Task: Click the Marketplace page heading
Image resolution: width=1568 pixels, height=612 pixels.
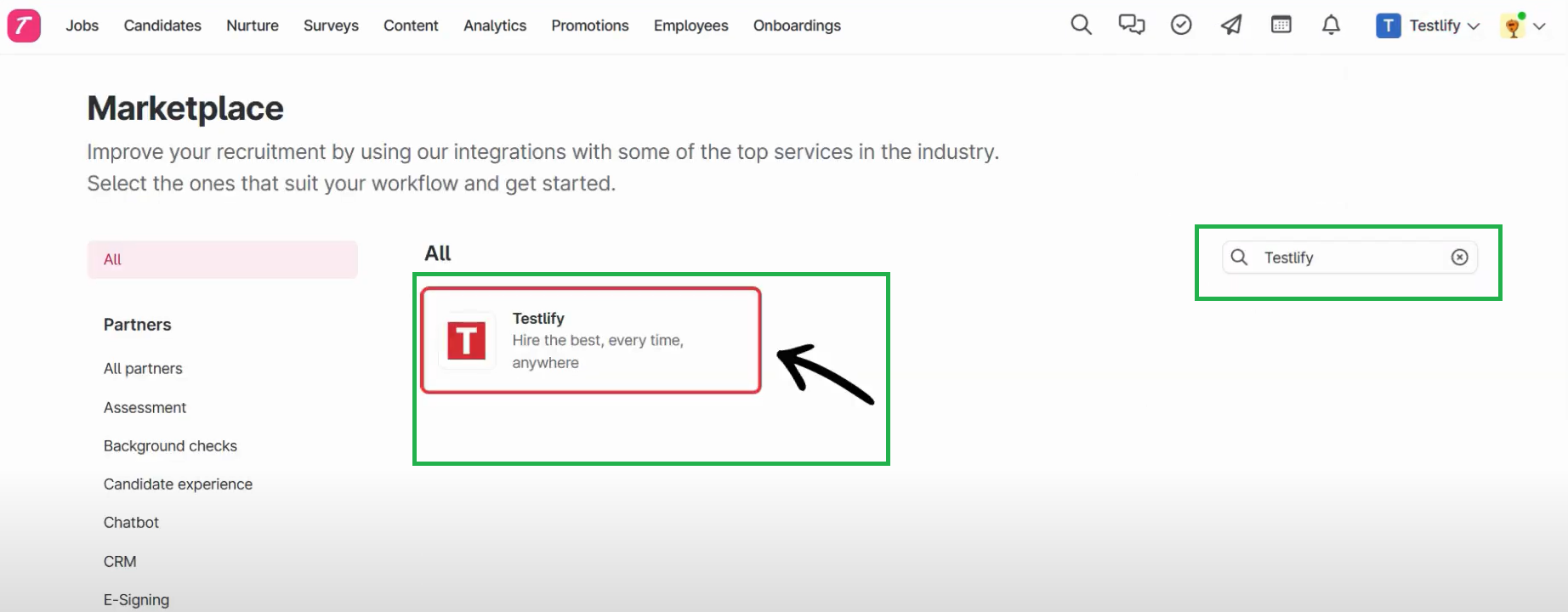Action: (x=185, y=108)
